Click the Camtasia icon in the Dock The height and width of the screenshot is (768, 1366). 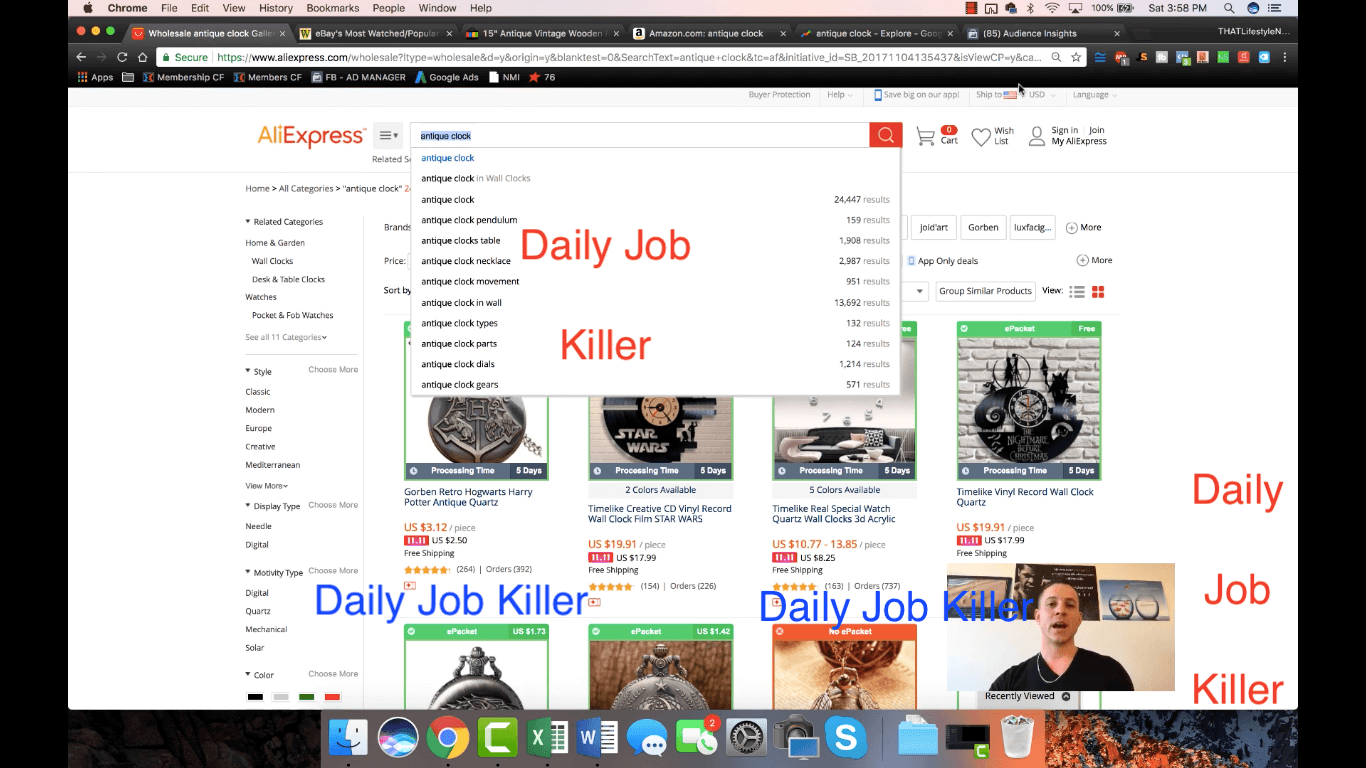497,738
